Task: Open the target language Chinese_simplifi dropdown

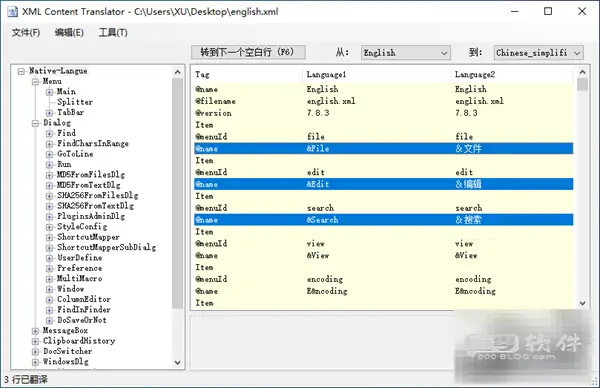Action: coord(538,53)
